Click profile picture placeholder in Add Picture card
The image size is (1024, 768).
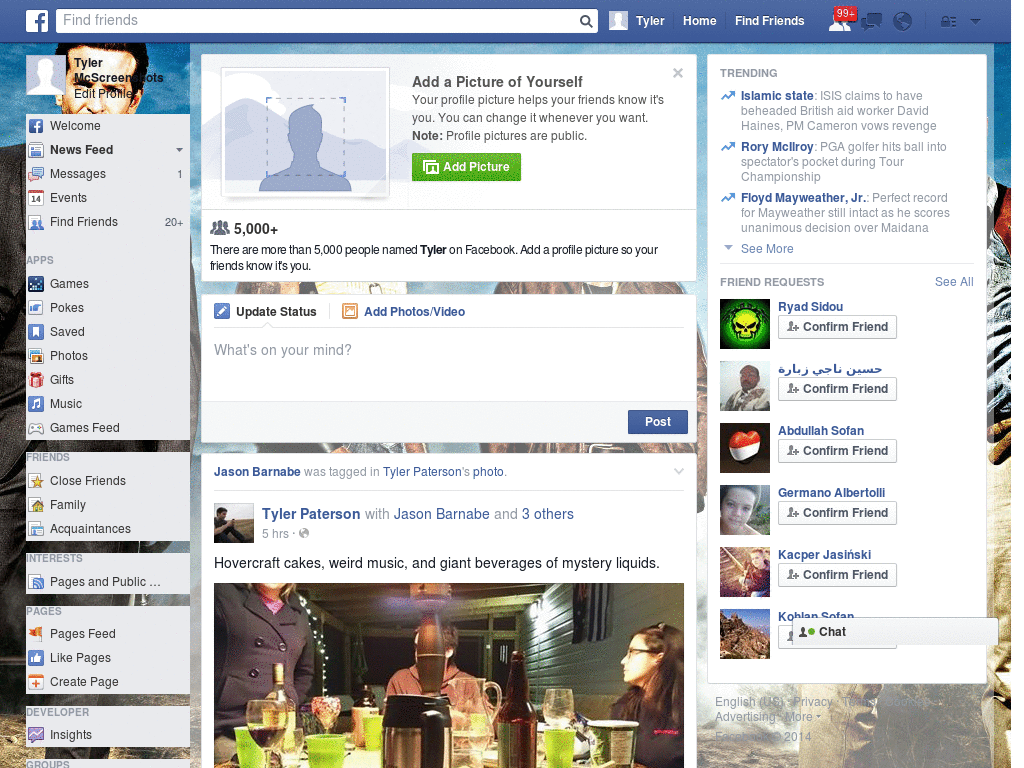click(x=306, y=131)
